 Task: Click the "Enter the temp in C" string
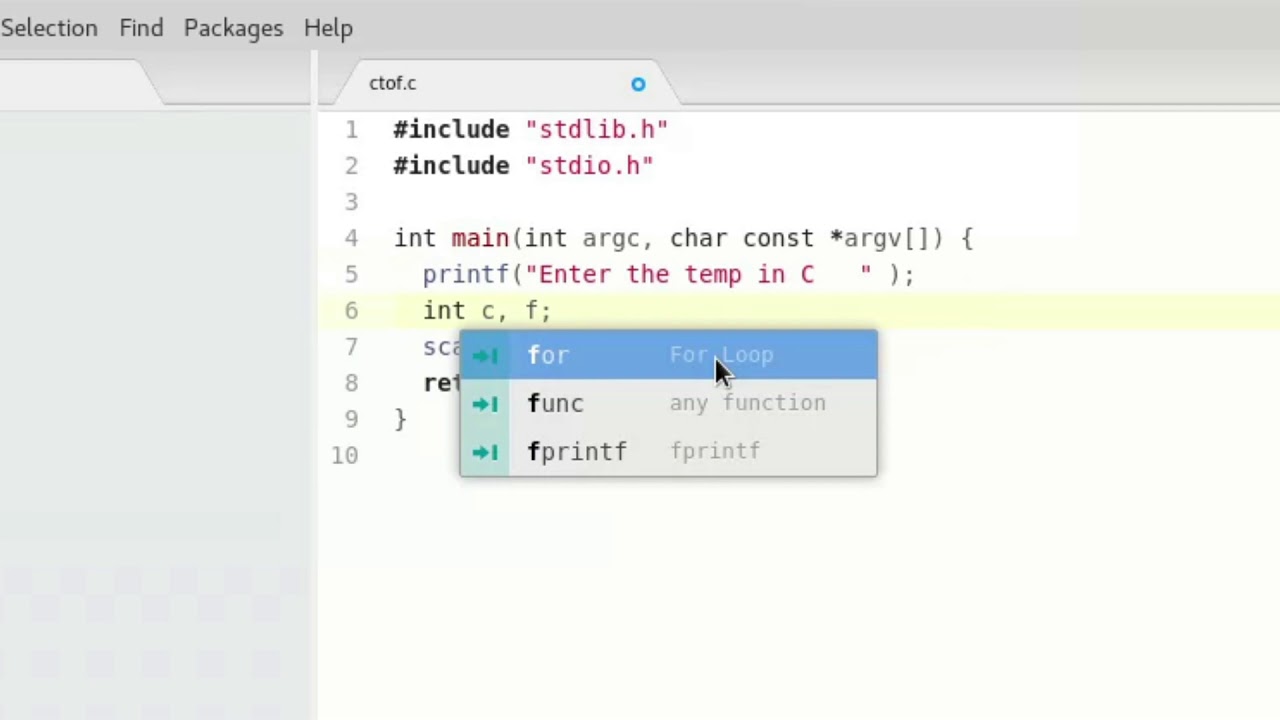698,274
